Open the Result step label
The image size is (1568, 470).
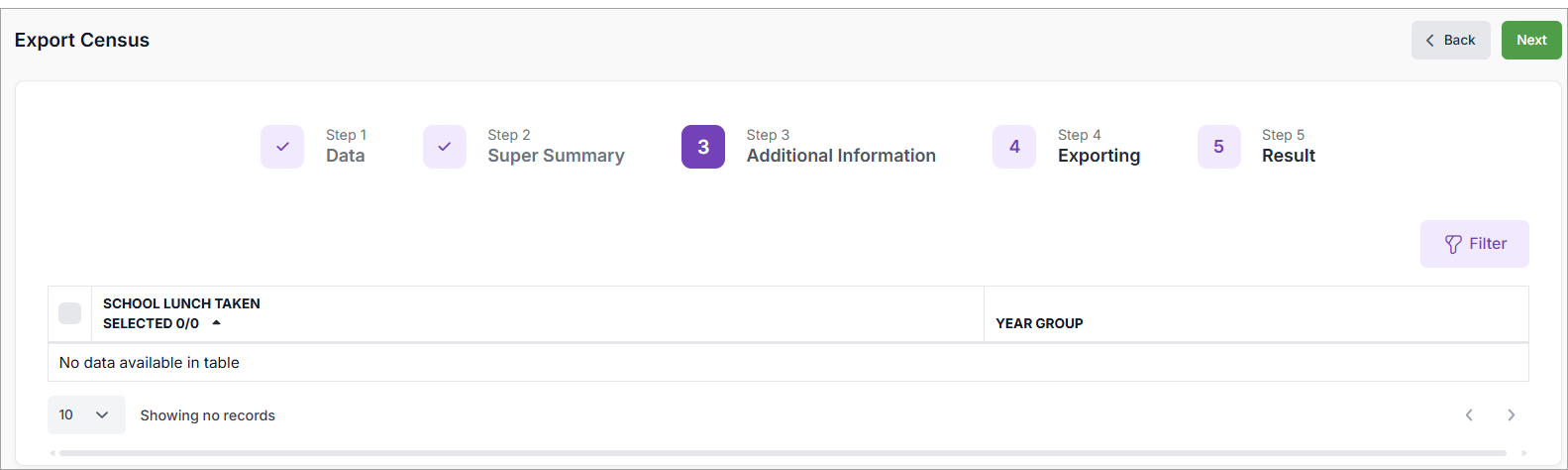click(1288, 156)
